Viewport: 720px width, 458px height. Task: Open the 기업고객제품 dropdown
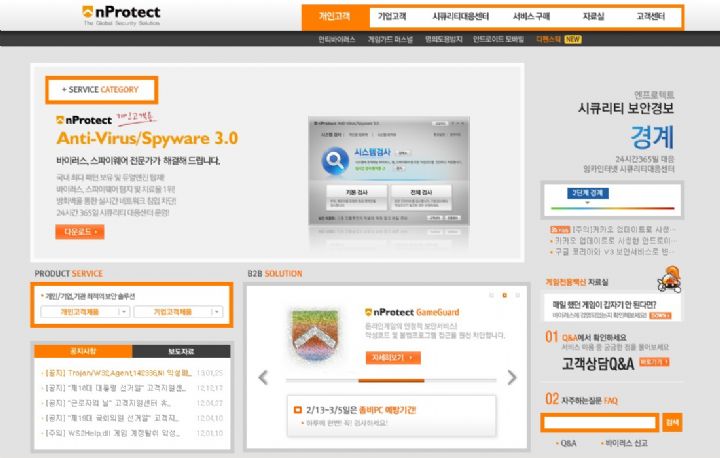tap(178, 312)
